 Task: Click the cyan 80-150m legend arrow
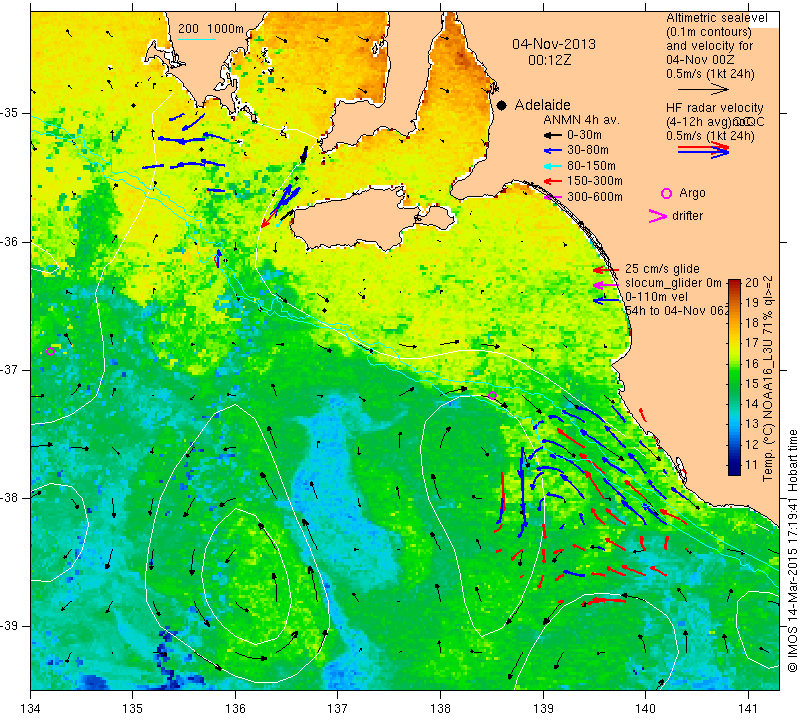coord(552,166)
